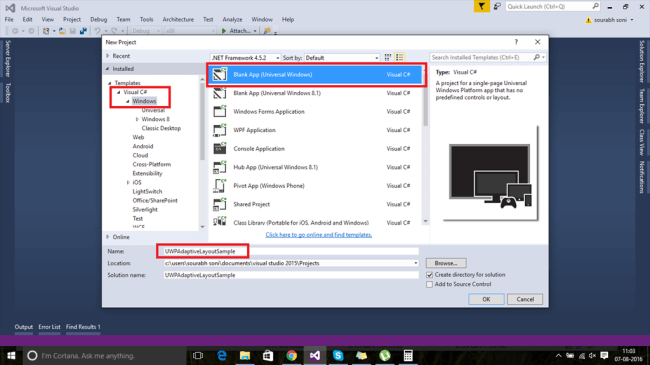Screen dimensions: 650x365
Task: Collapse the Templates tree node
Action: pos(110,83)
